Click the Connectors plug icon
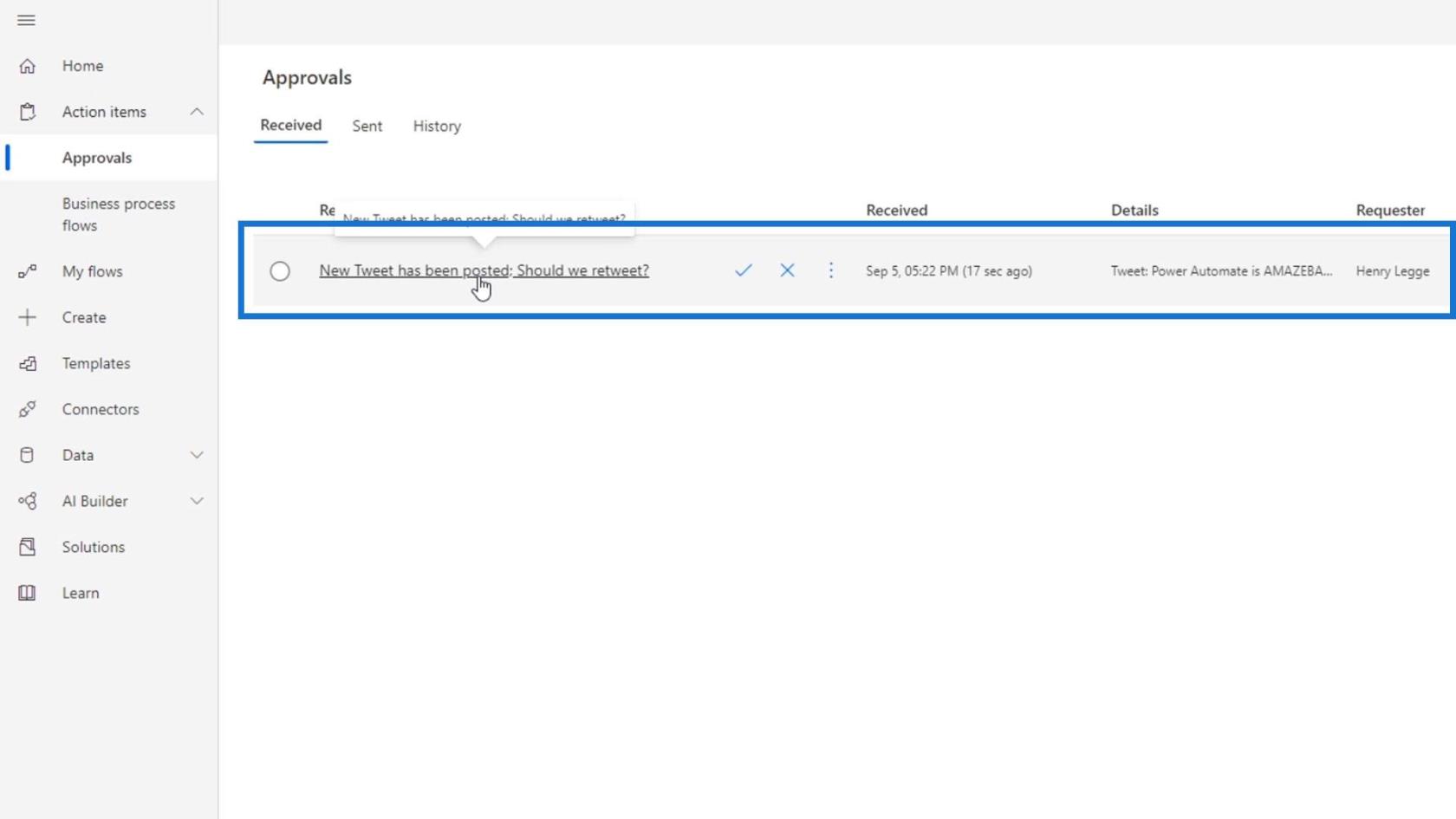 [27, 409]
